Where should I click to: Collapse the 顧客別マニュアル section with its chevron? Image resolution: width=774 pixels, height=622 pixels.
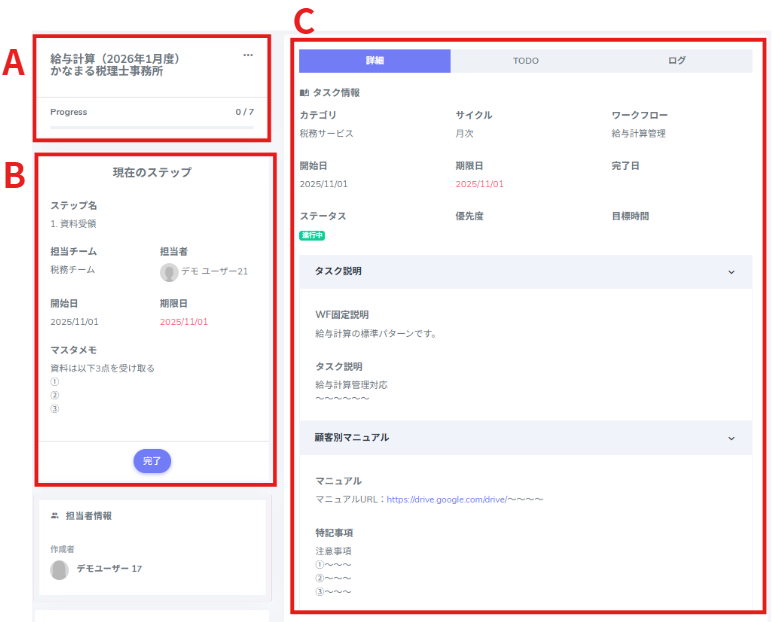coord(731,437)
